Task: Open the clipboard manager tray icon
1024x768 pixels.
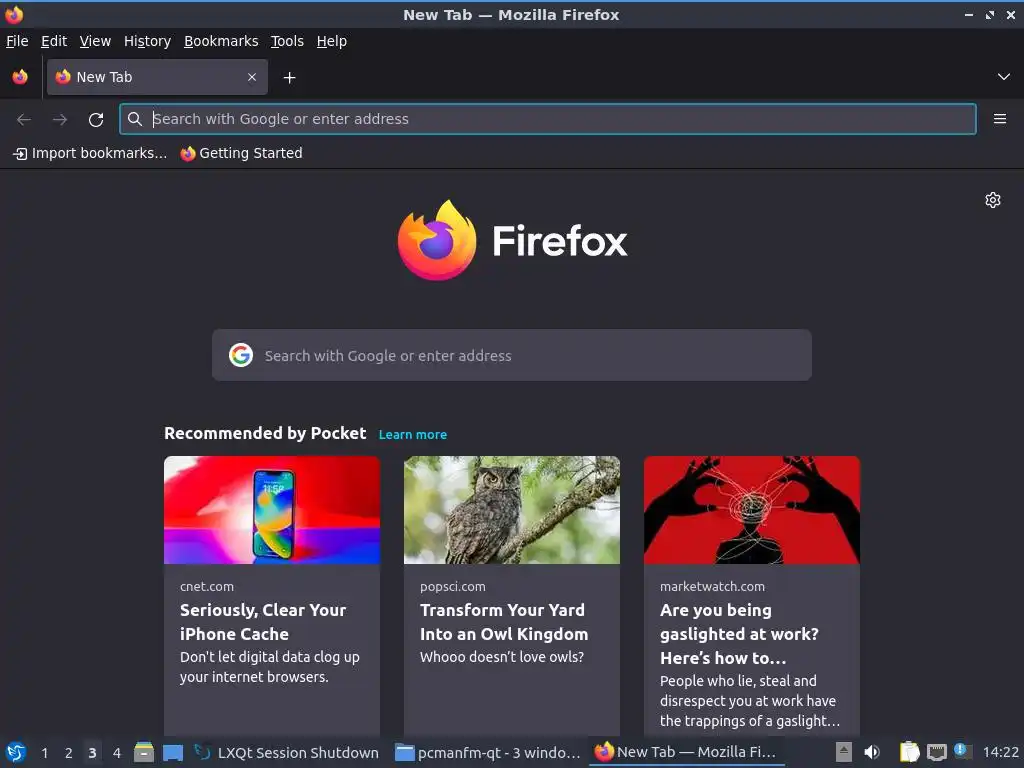Action: tap(909, 752)
